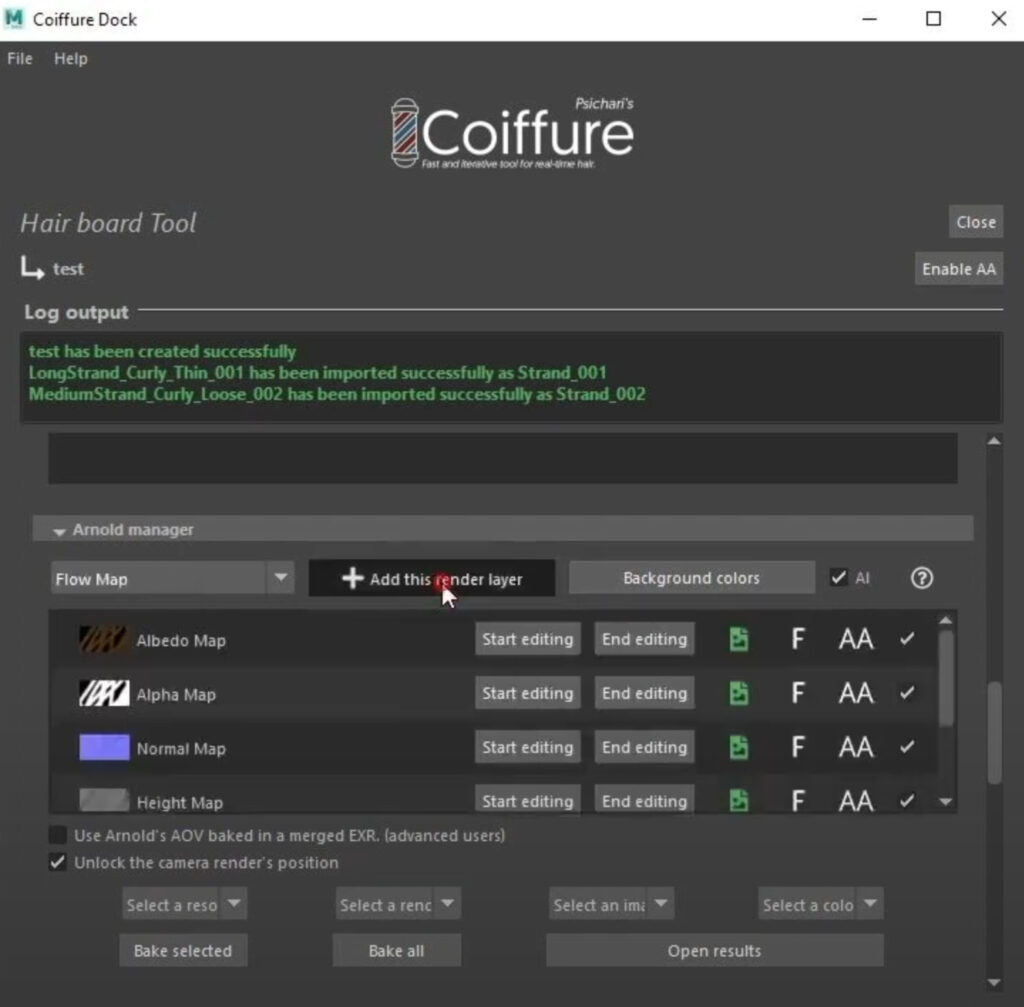Toggle the checkmark in Alpha Map row
This screenshot has width=1024, height=1007.
click(907, 692)
